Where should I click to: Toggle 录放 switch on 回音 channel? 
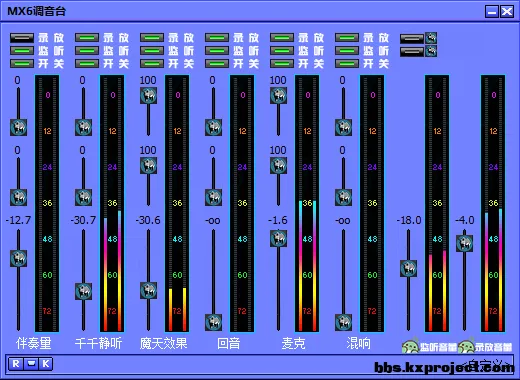[217, 38]
